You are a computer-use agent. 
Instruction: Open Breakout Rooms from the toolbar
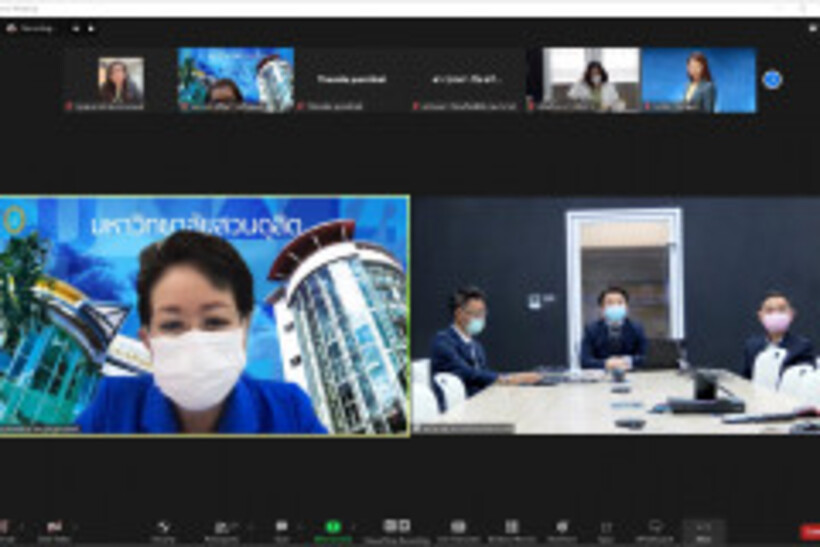coord(511,528)
